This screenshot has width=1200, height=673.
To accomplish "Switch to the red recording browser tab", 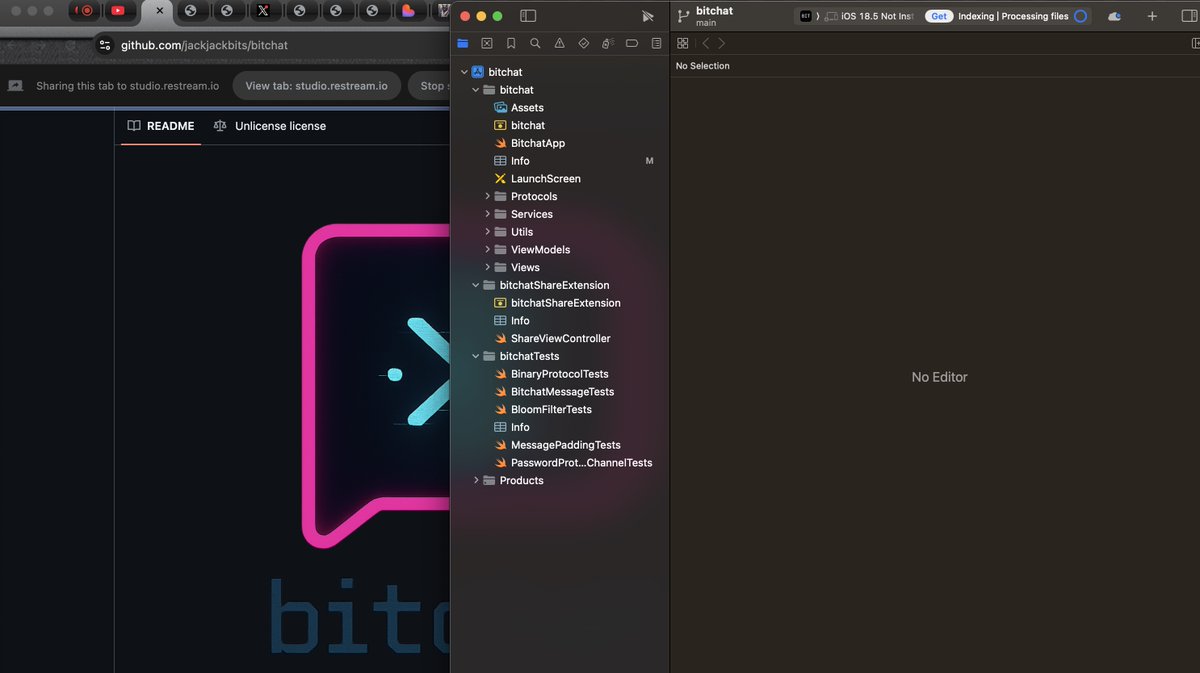I will [x=86, y=11].
